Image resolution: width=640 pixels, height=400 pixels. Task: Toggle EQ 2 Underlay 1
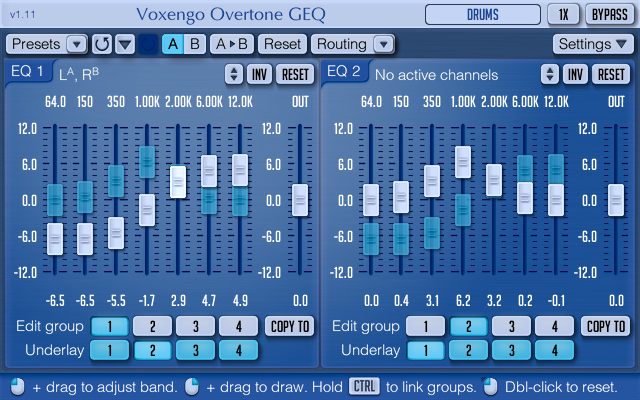[426, 350]
